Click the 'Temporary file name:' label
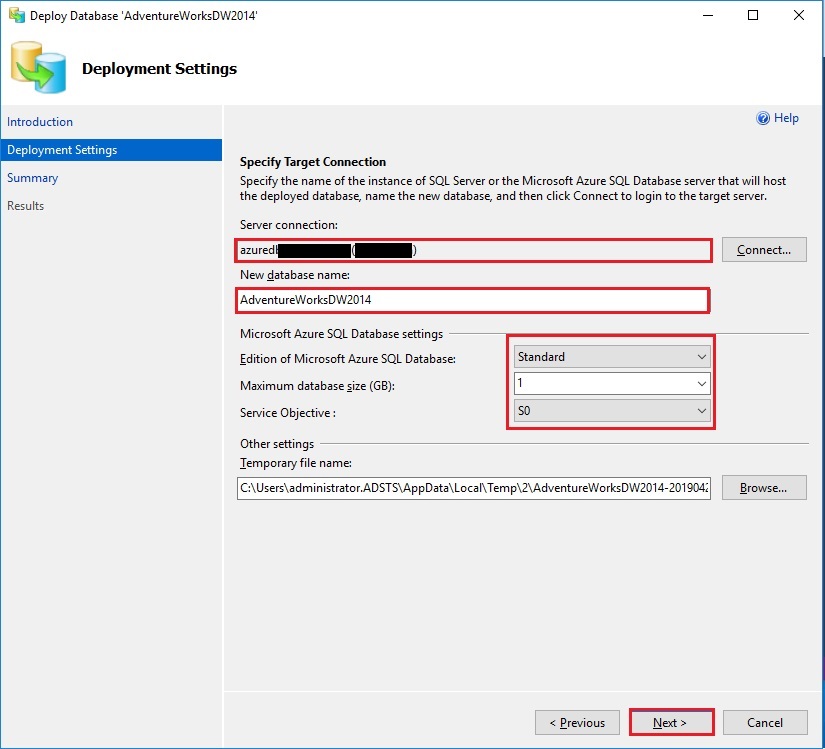The height and width of the screenshot is (749, 825). point(296,462)
